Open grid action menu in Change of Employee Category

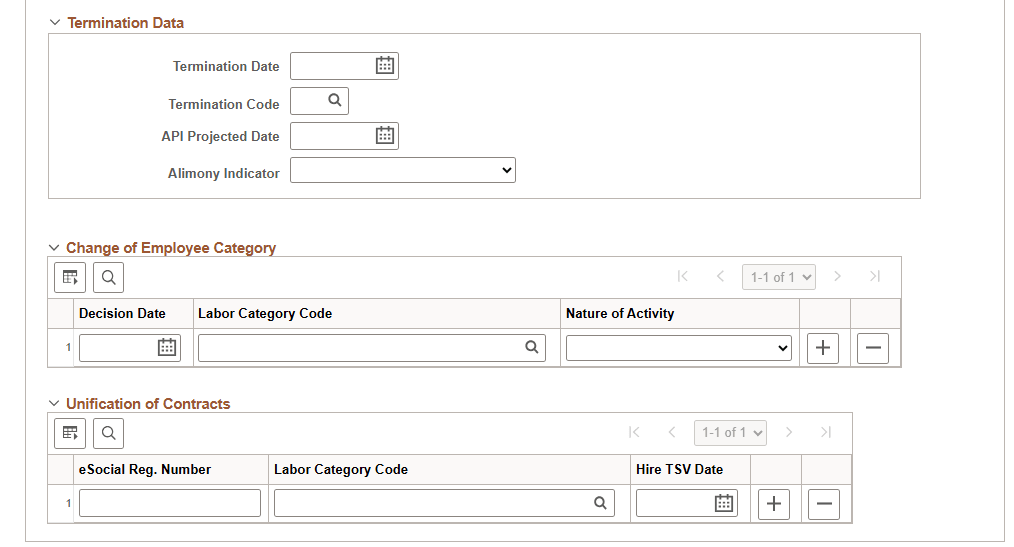point(70,277)
